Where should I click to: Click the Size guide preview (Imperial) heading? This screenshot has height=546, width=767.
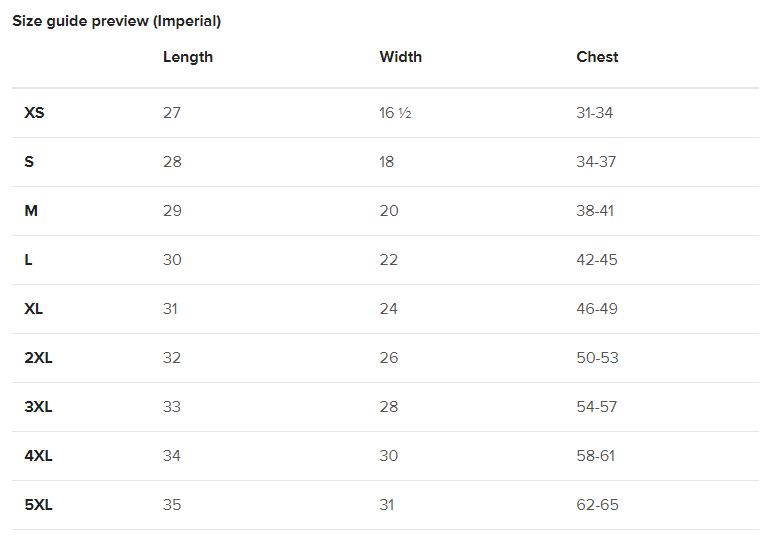(116, 21)
